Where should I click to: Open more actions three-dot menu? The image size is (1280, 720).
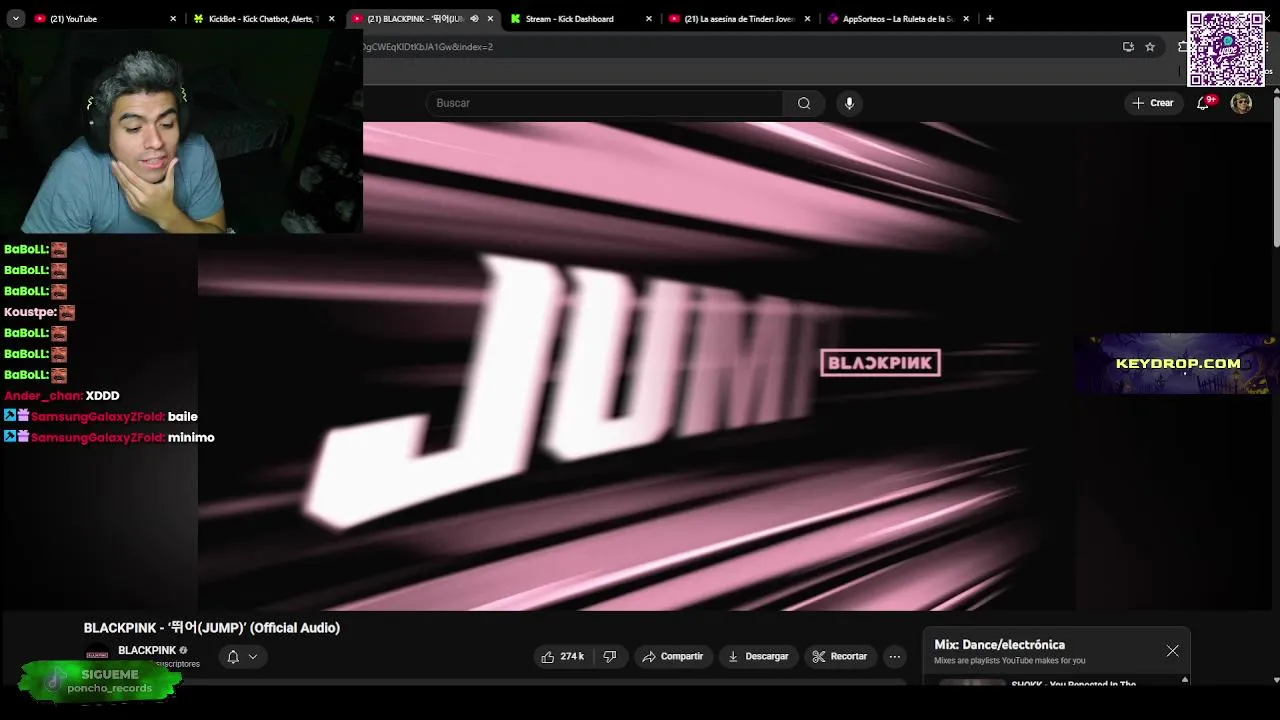(x=895, y=656)
